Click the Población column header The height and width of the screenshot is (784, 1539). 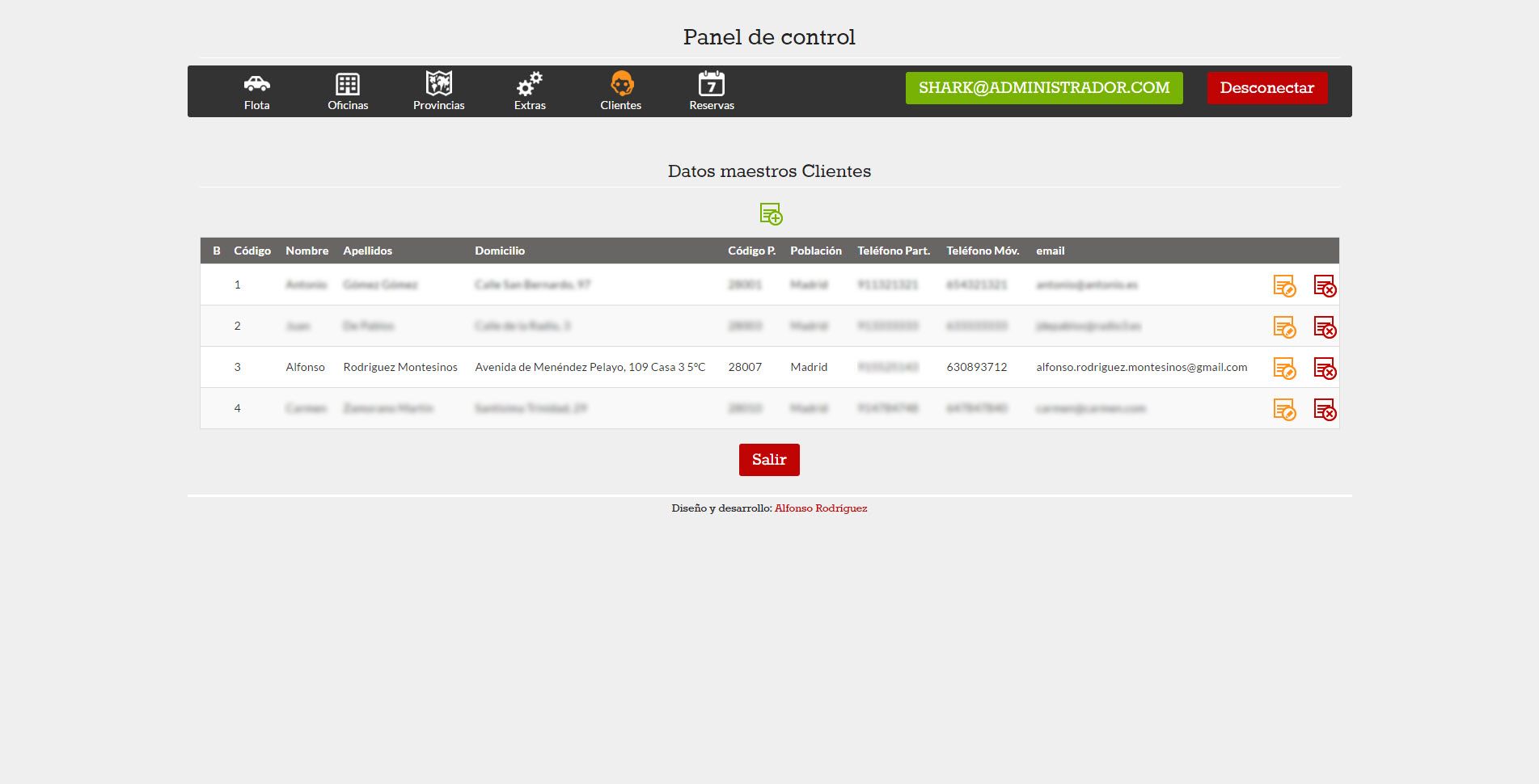(x=816, y=251)
